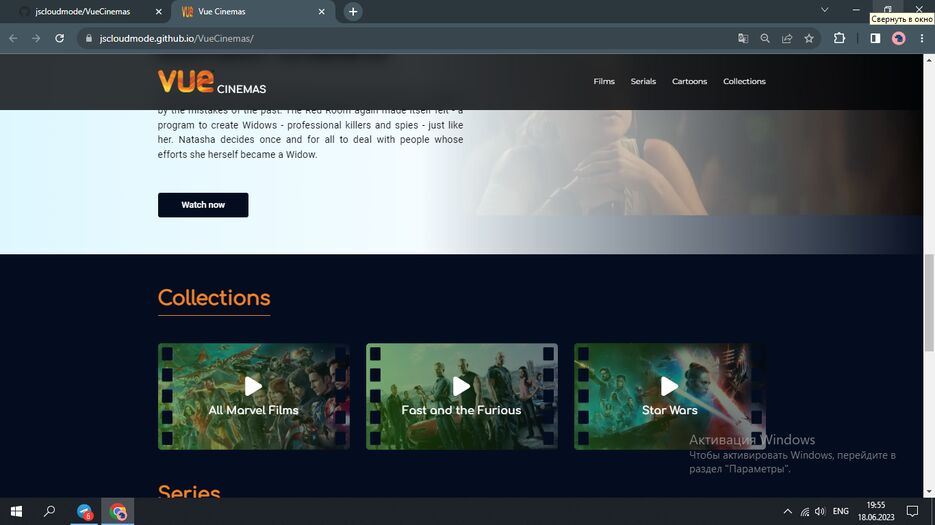Screen dimensions: 935x525
Task: Open the Windows Start menu
Action: [16, 511]
